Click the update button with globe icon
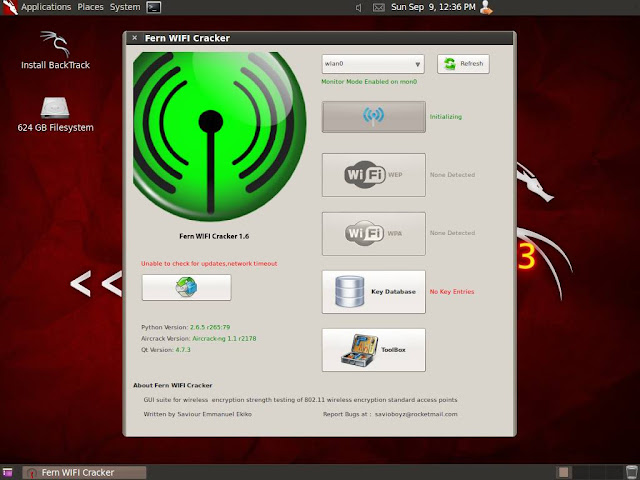640x480 pixels. point(187,287)
